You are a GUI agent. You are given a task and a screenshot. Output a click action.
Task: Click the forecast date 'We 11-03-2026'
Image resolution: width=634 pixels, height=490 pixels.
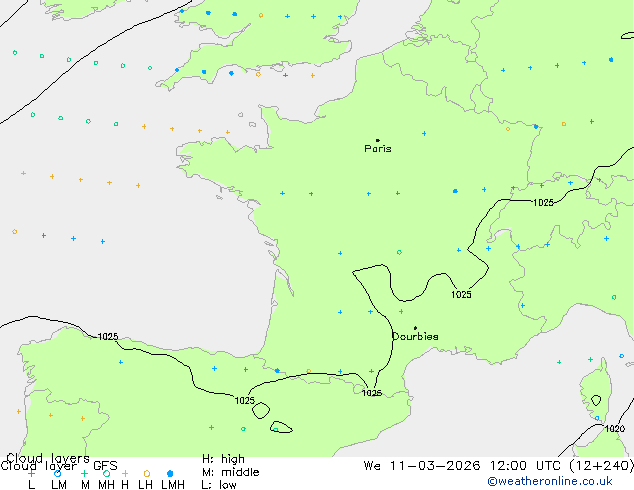[x=422, y=466]
